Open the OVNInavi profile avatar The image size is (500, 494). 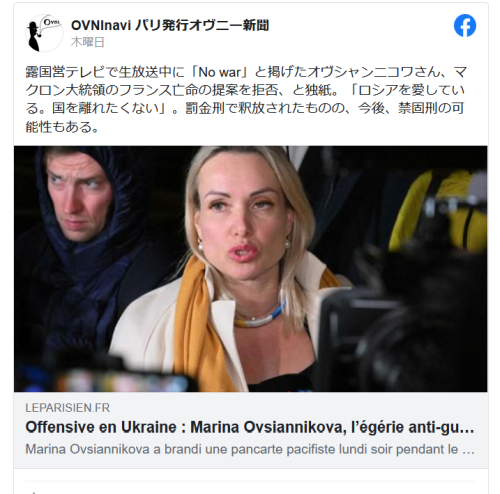(x=44, y=33)
